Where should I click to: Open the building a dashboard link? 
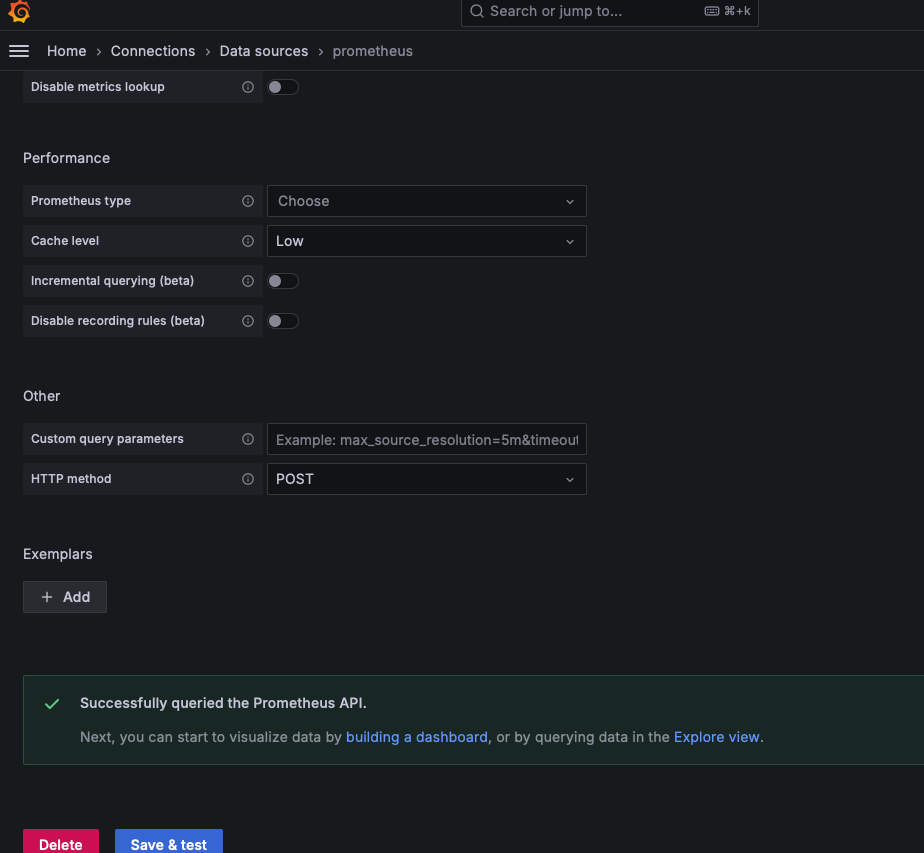[416, 737]
